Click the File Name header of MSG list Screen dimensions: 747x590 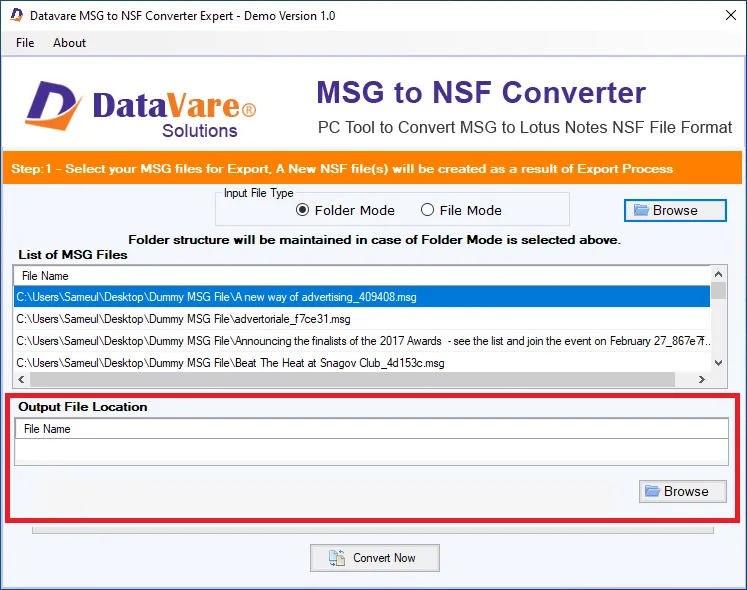(362, 276)
